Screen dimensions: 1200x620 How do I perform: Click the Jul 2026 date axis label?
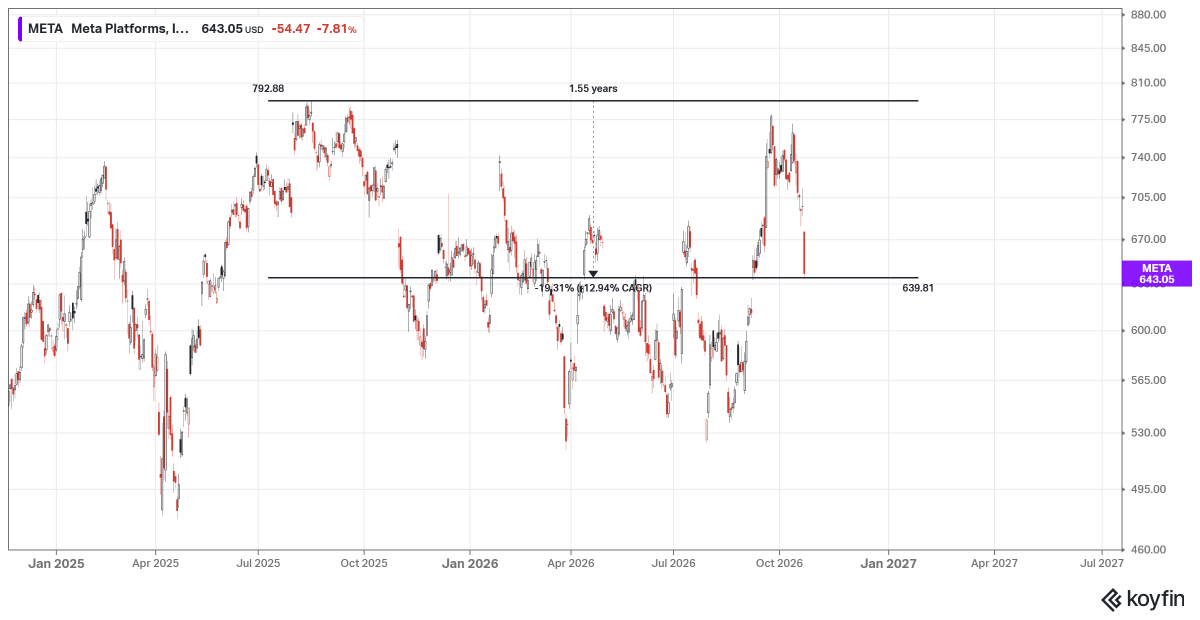pyautogui.click(x=673, y=563)
